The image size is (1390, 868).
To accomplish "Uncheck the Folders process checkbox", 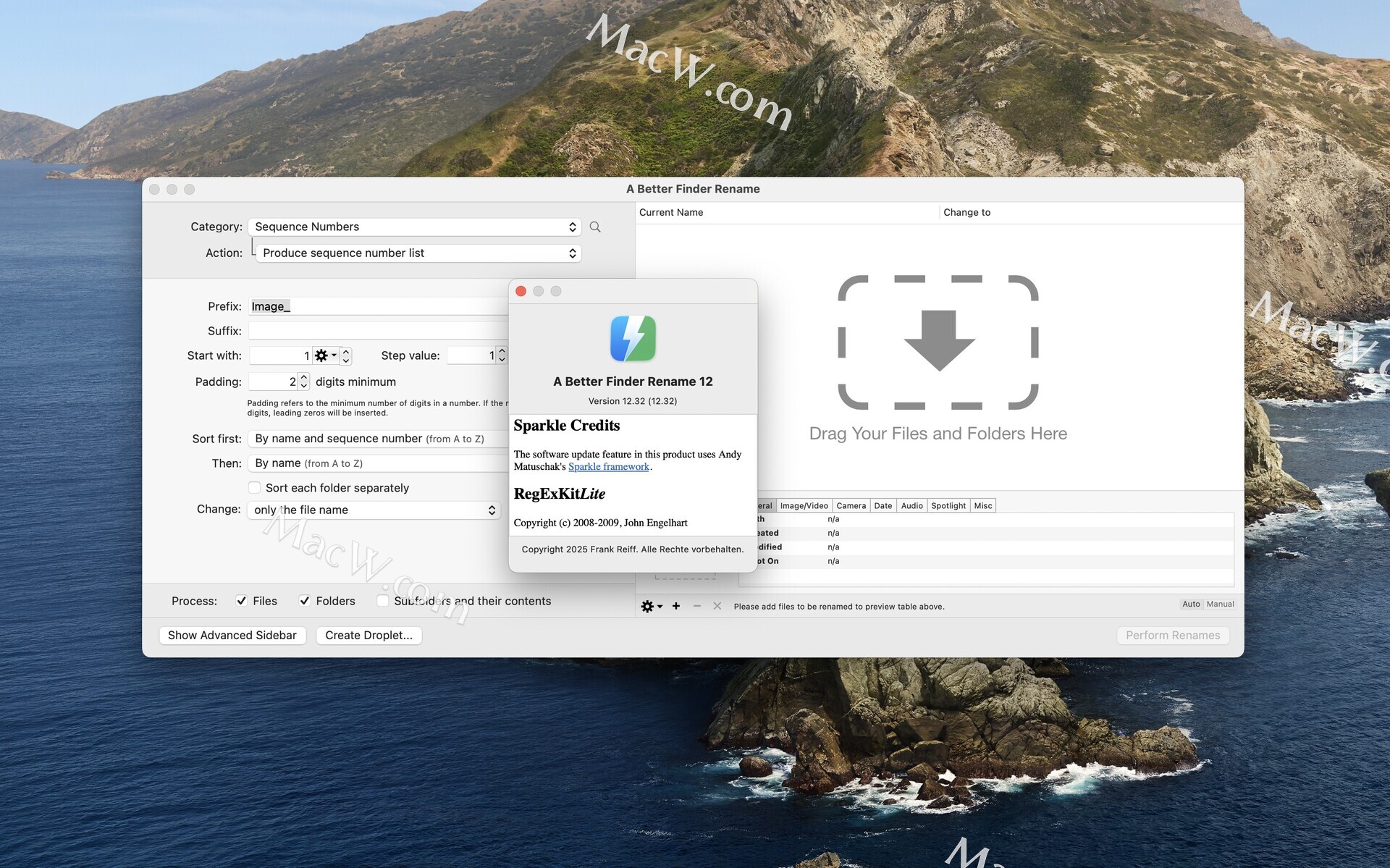I will tap(305, 601).
